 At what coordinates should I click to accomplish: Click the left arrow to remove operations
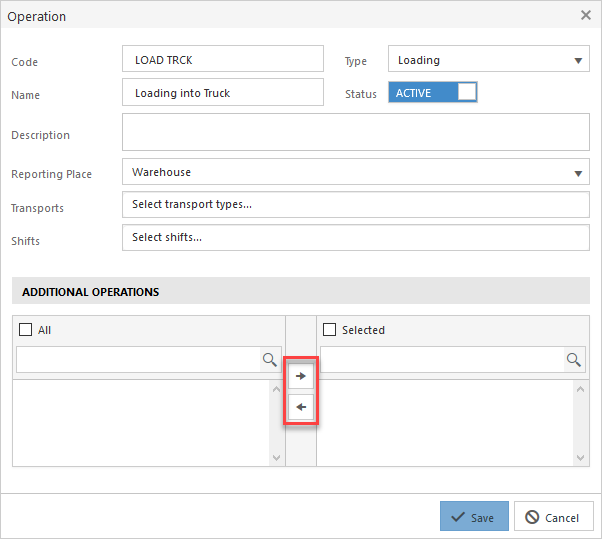[x=301, y=407]
